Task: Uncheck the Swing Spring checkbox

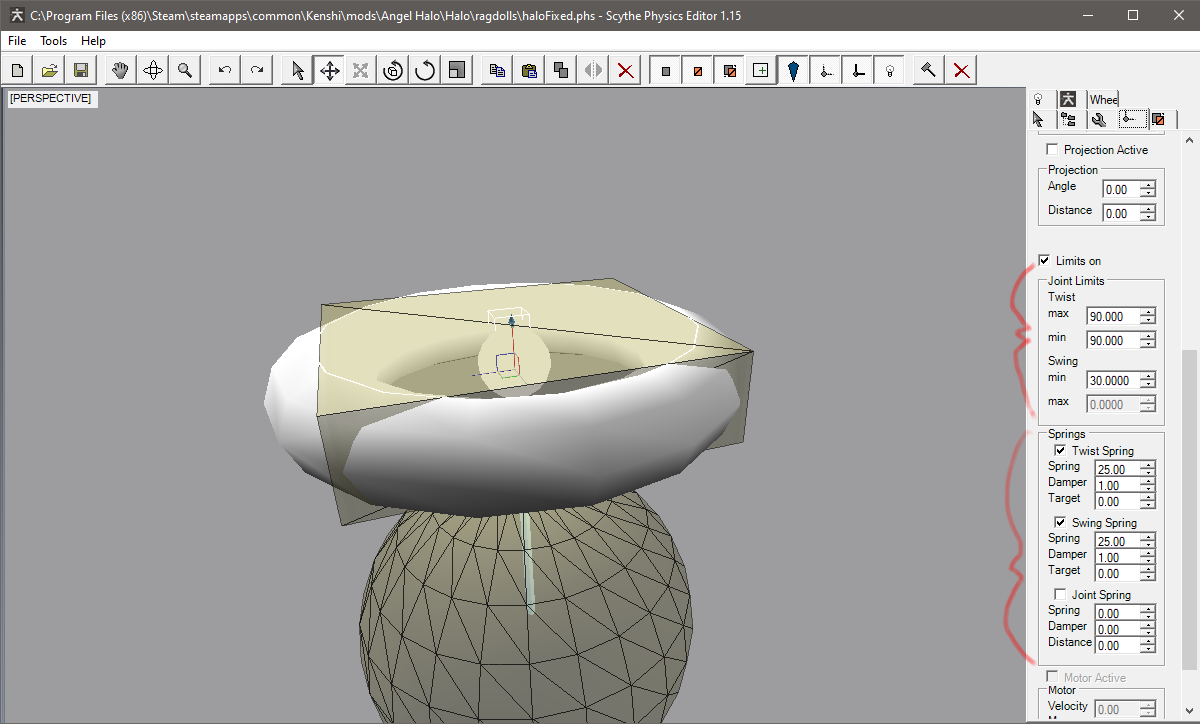Action: point(1060,522)
